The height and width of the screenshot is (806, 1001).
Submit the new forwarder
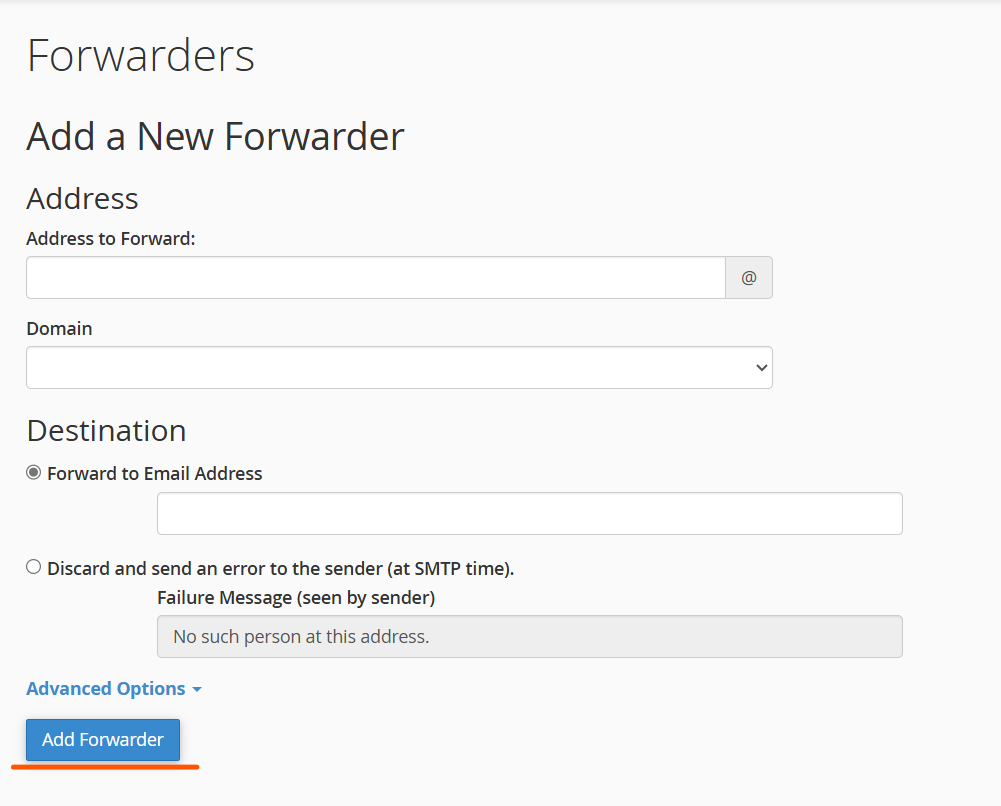click(102, 740)
